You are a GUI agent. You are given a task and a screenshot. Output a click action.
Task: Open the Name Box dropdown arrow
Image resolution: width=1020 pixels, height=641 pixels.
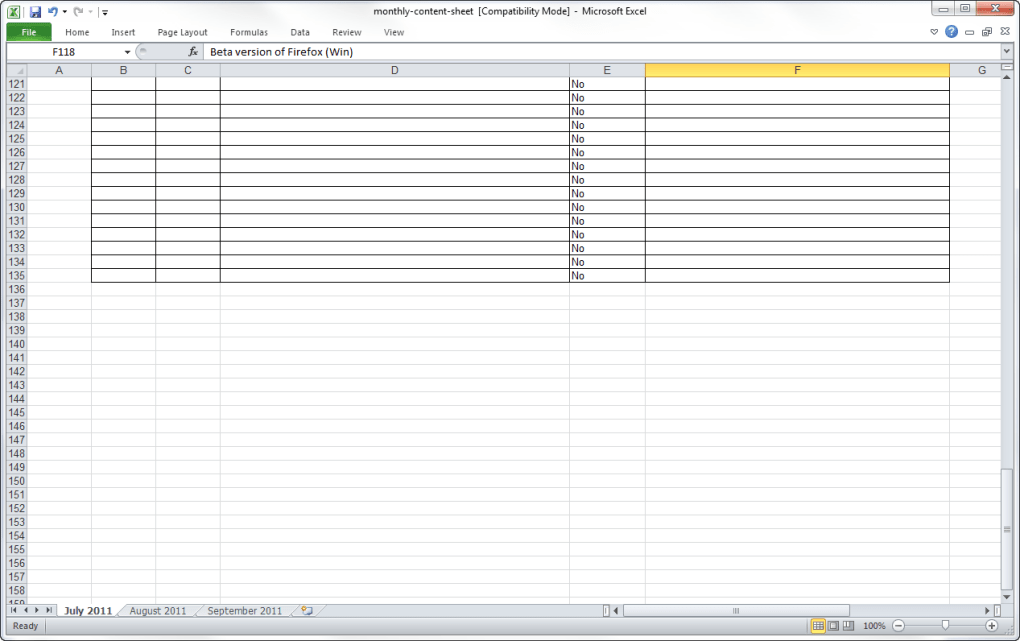(127, 52)
